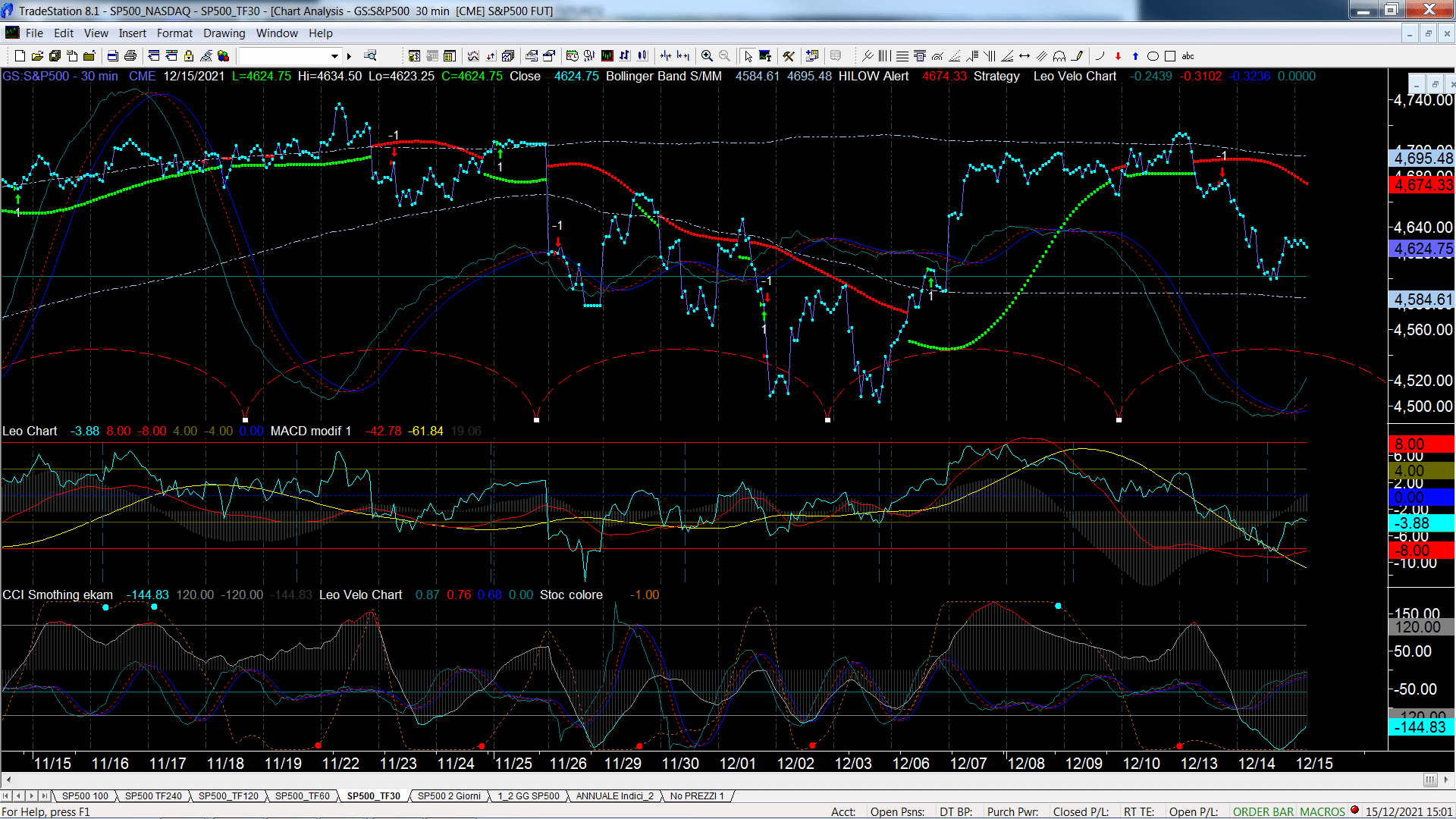The height and width of the screenshot is (819, 1456).
Task: Switch to SP500 2 Giorni tab
Action: tap(449, 795)
